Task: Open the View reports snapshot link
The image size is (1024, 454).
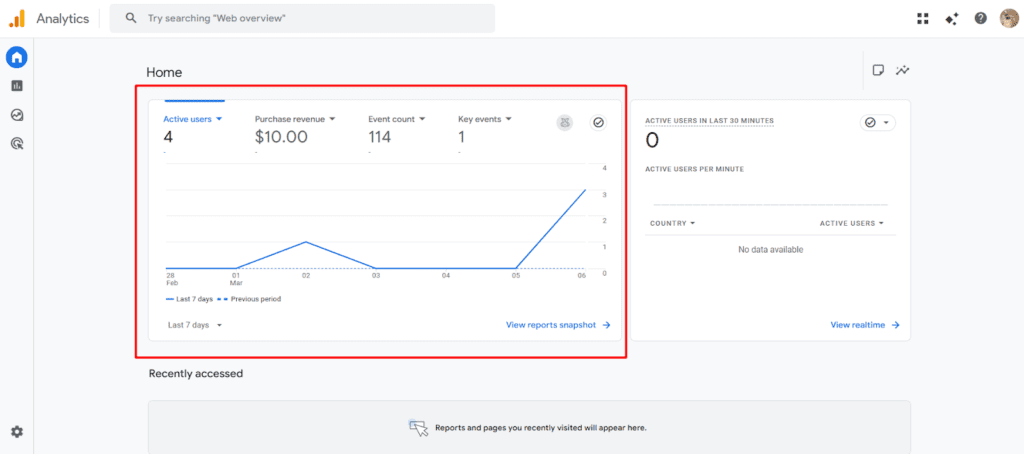Action: 558,325
